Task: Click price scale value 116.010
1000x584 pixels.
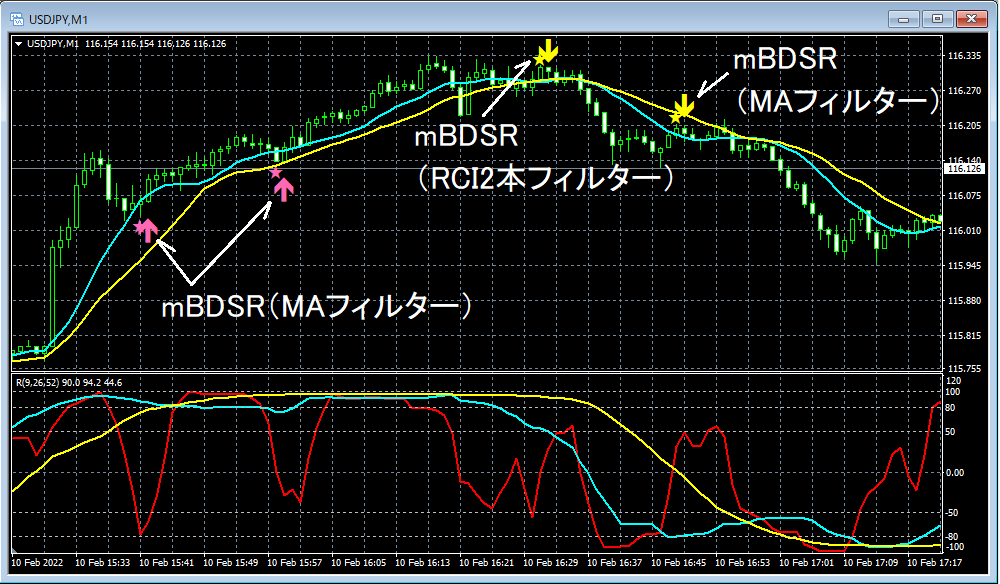Action: (964, 231)
